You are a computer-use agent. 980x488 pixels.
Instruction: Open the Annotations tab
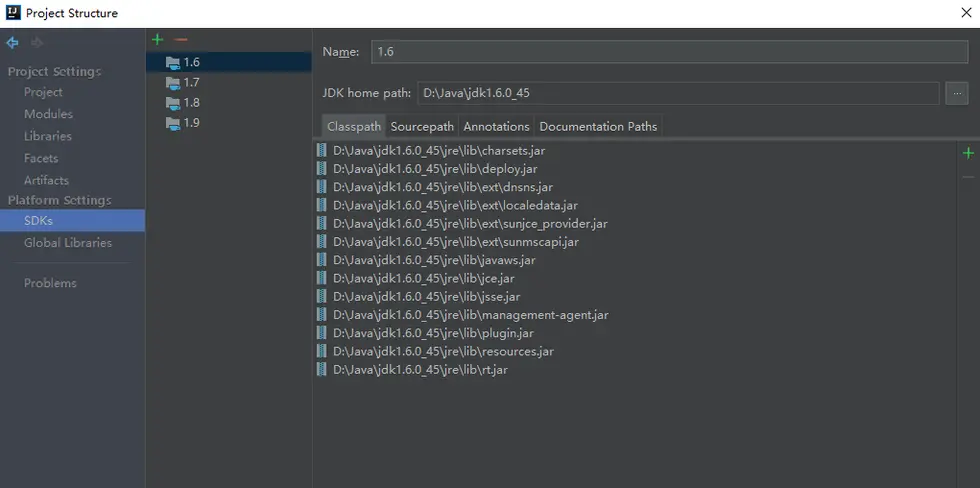(x=496, y=126)
